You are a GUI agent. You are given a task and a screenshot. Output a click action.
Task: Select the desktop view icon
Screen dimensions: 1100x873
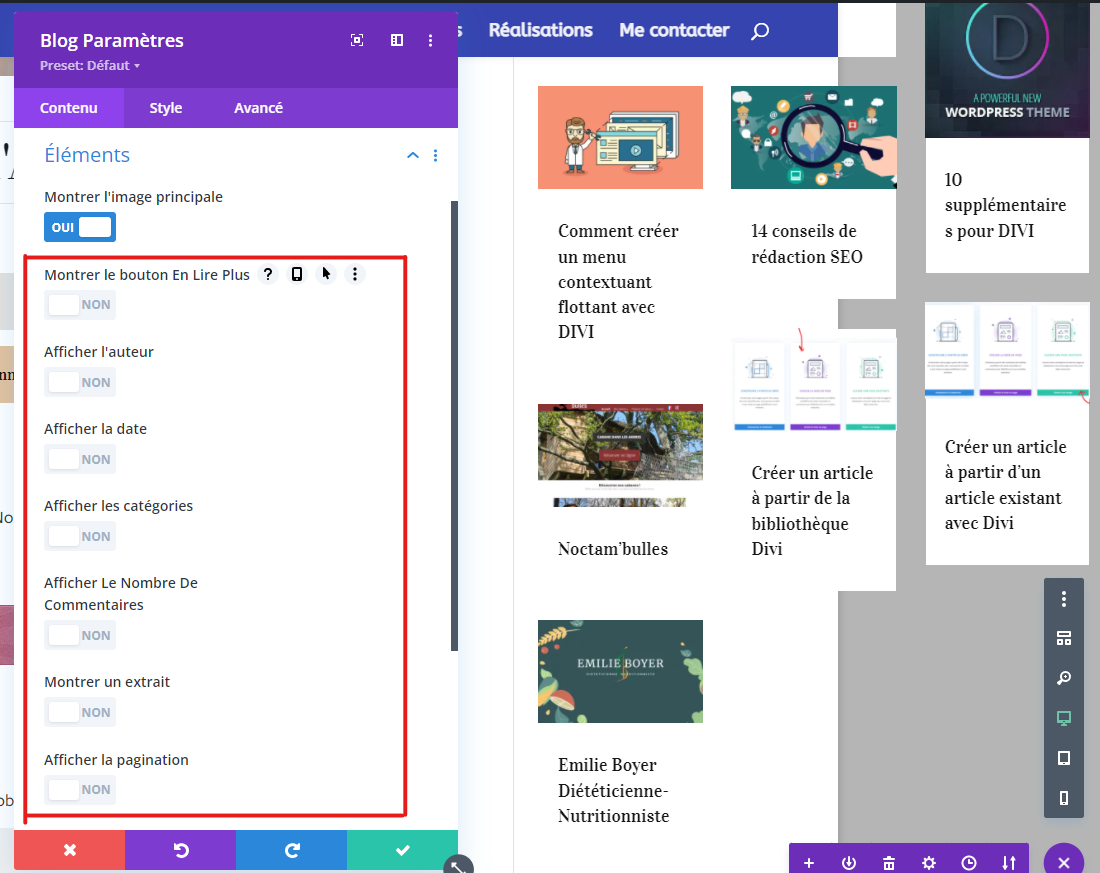click(x=1064, y=719)
